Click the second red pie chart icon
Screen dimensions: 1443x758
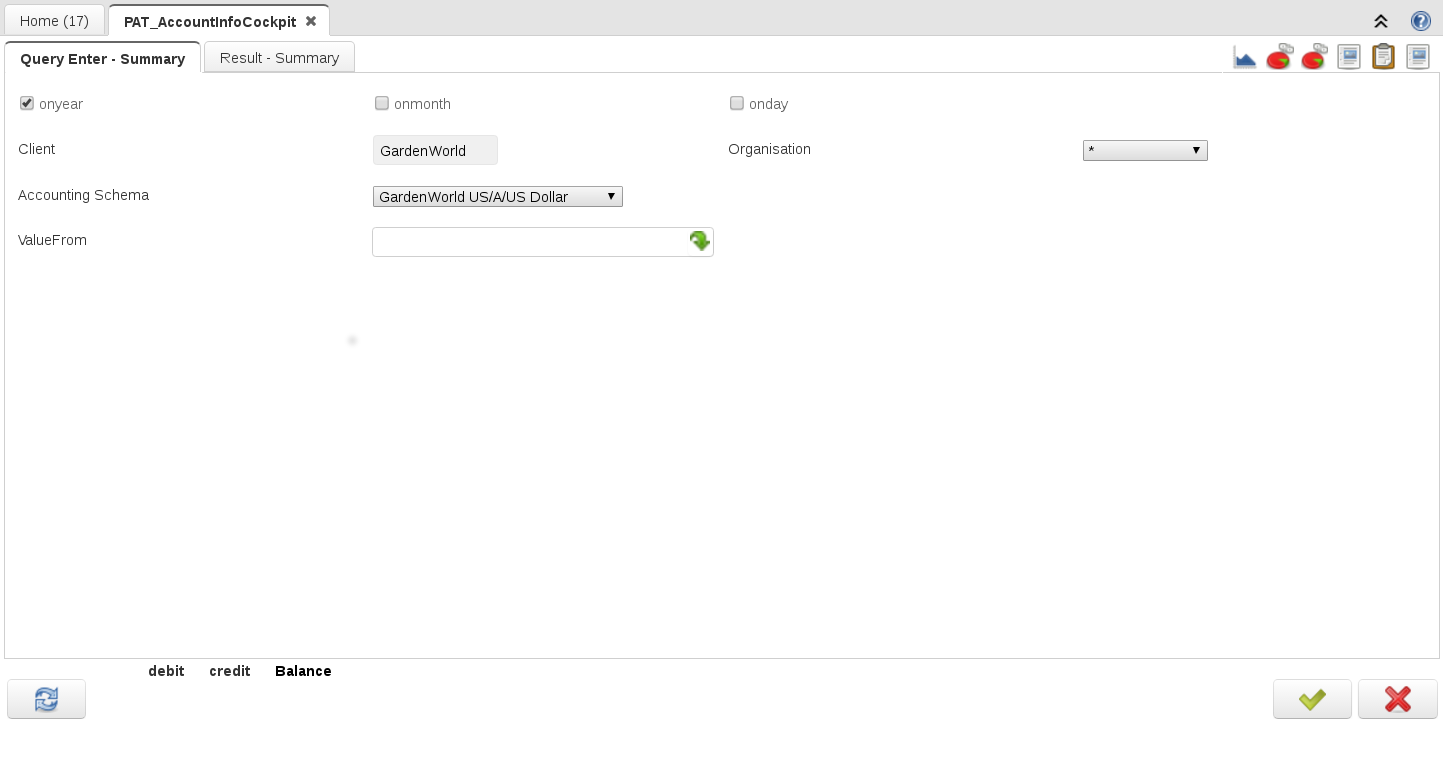pos(1314,58)
